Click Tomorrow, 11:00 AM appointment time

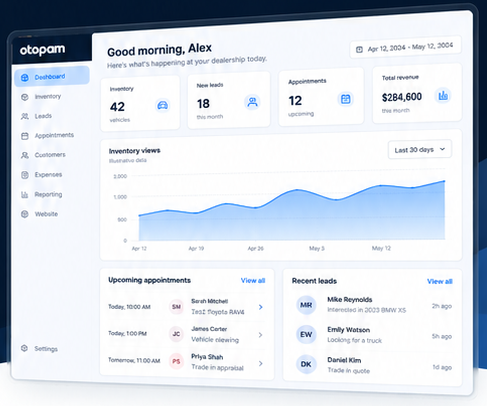134,360
